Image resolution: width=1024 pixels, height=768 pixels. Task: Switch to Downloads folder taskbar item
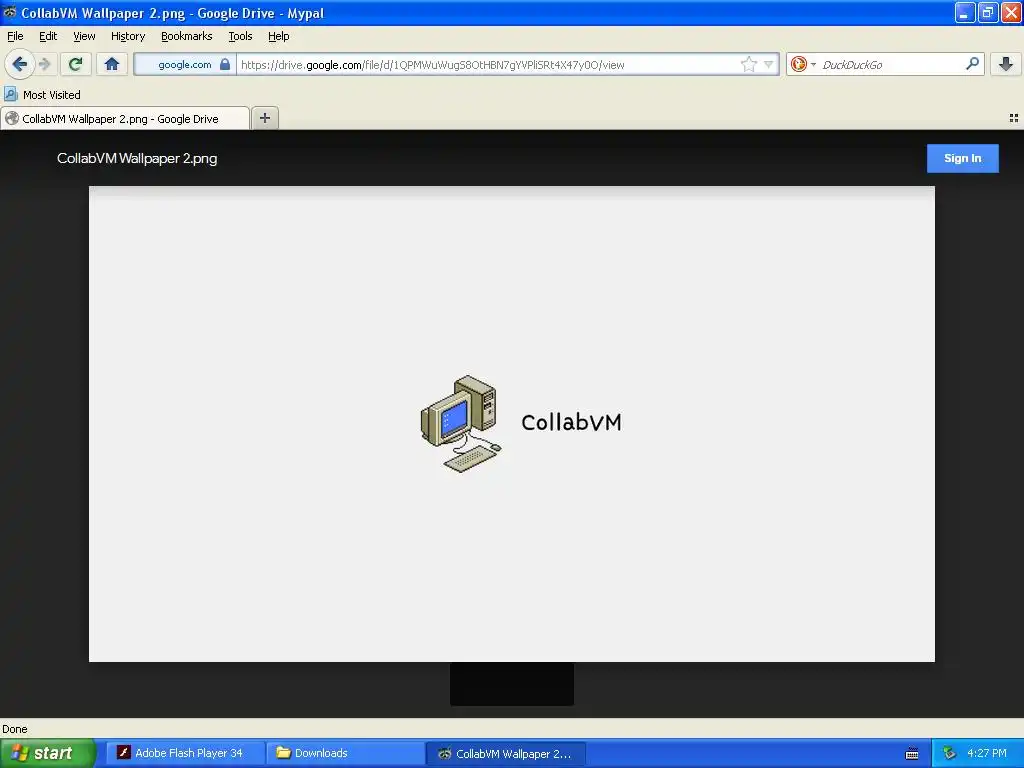(x=345, y=753)
